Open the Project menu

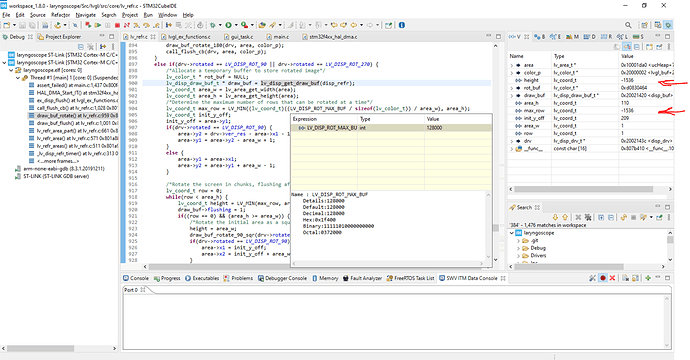pos(130,15)
